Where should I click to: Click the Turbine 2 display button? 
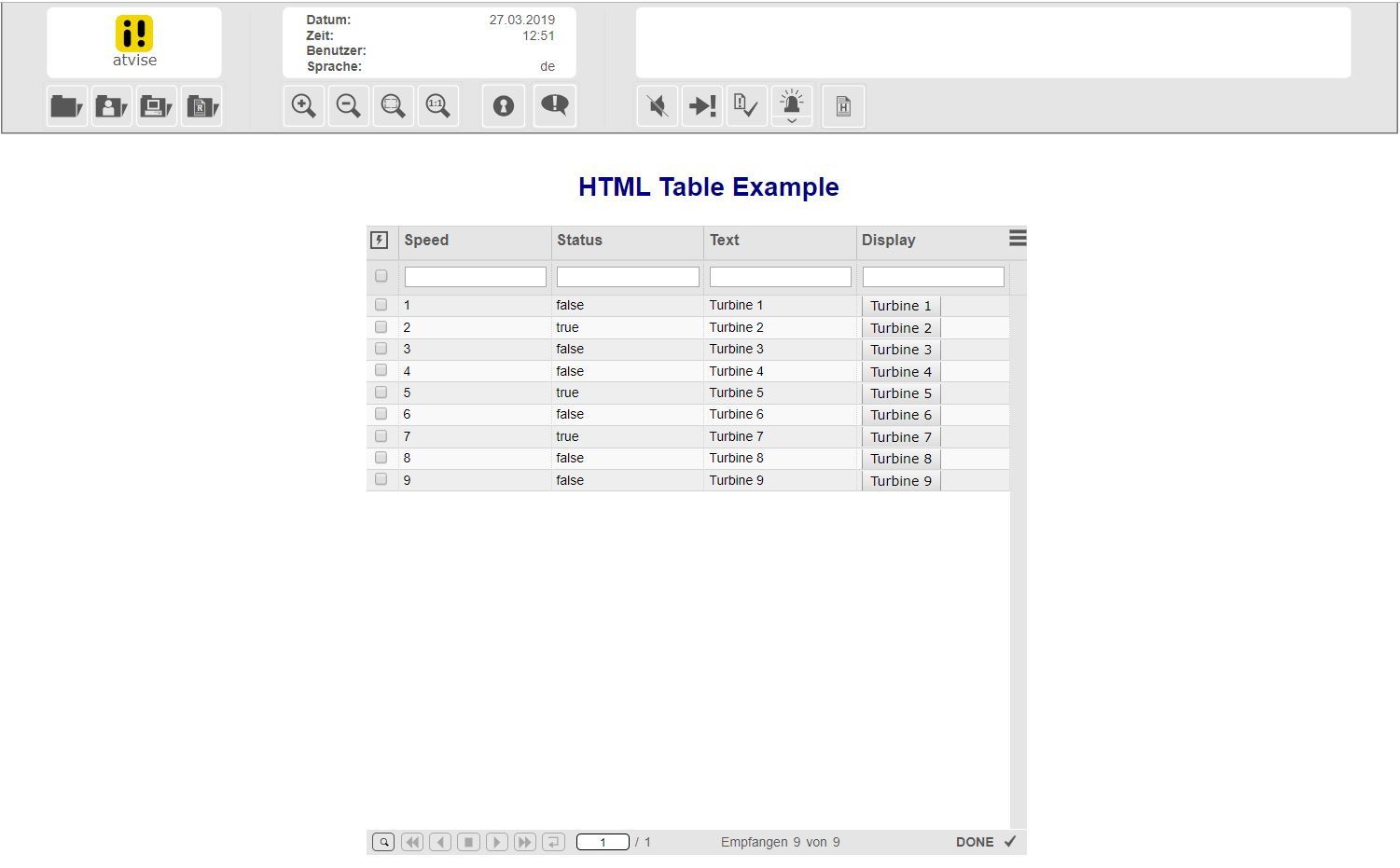click(x=901, y=328)
